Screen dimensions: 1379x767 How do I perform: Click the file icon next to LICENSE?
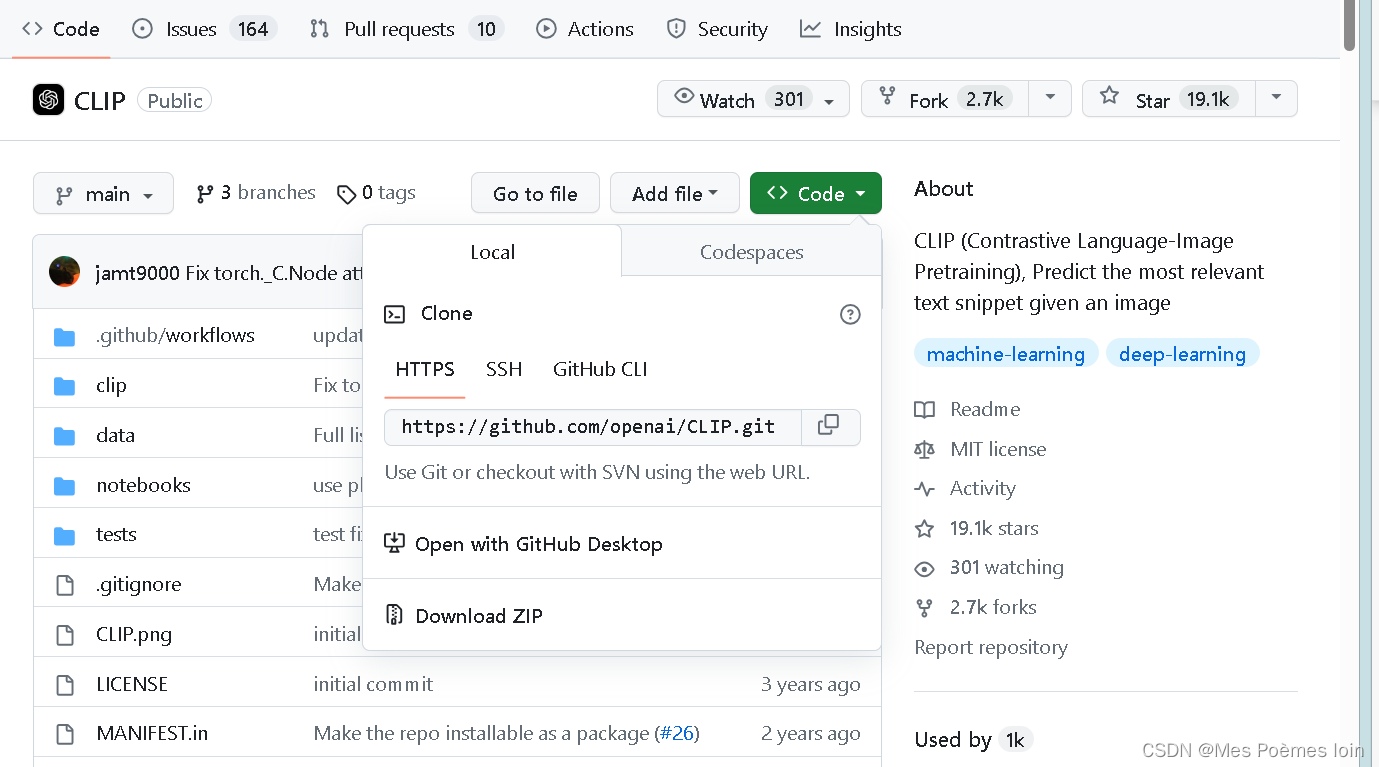pyautogui.click(x=65, y=685)
